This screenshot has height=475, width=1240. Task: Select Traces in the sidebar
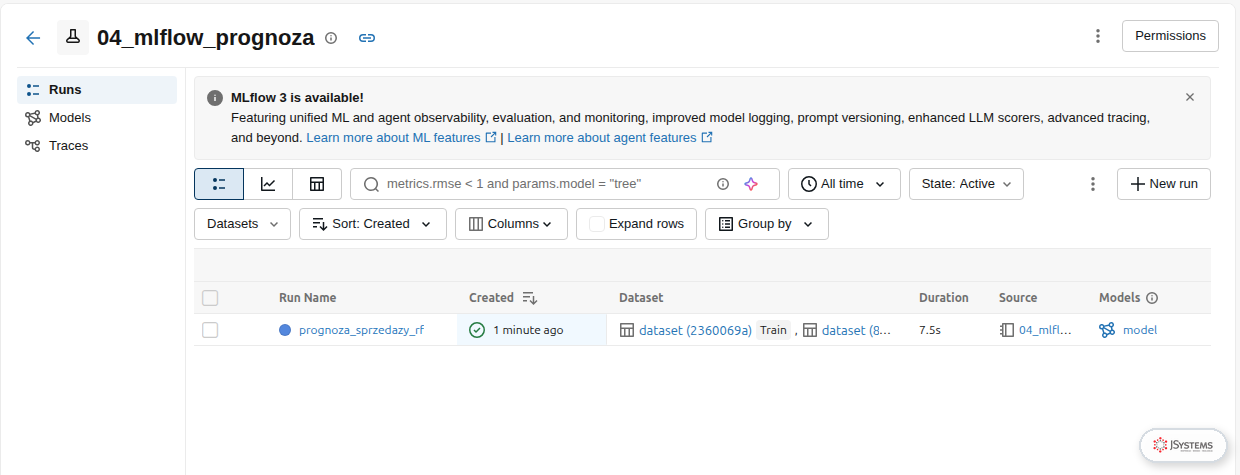click(x=97, y=146)
